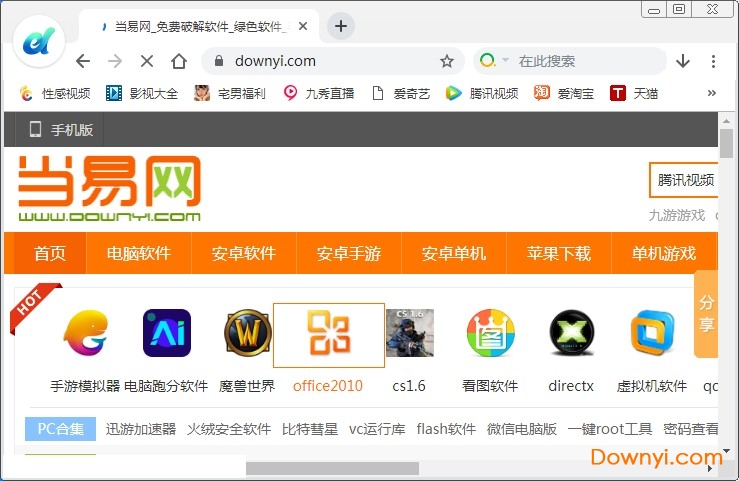
Task: Open the cs1.6 thumbnail
Action: (410, 333)
